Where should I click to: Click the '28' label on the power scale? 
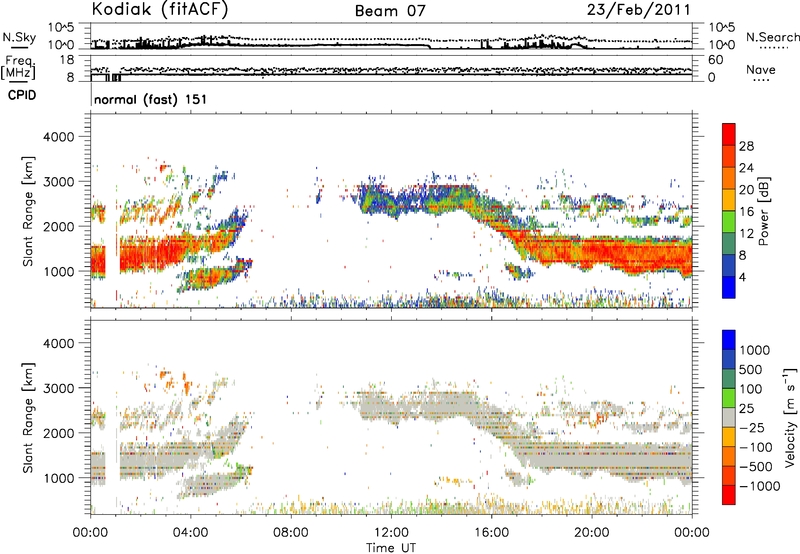coord(746,146)
